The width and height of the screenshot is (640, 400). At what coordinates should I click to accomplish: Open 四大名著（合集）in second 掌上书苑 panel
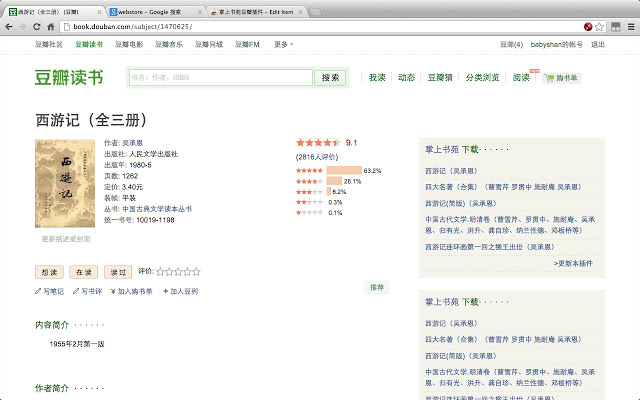point(504,340)
